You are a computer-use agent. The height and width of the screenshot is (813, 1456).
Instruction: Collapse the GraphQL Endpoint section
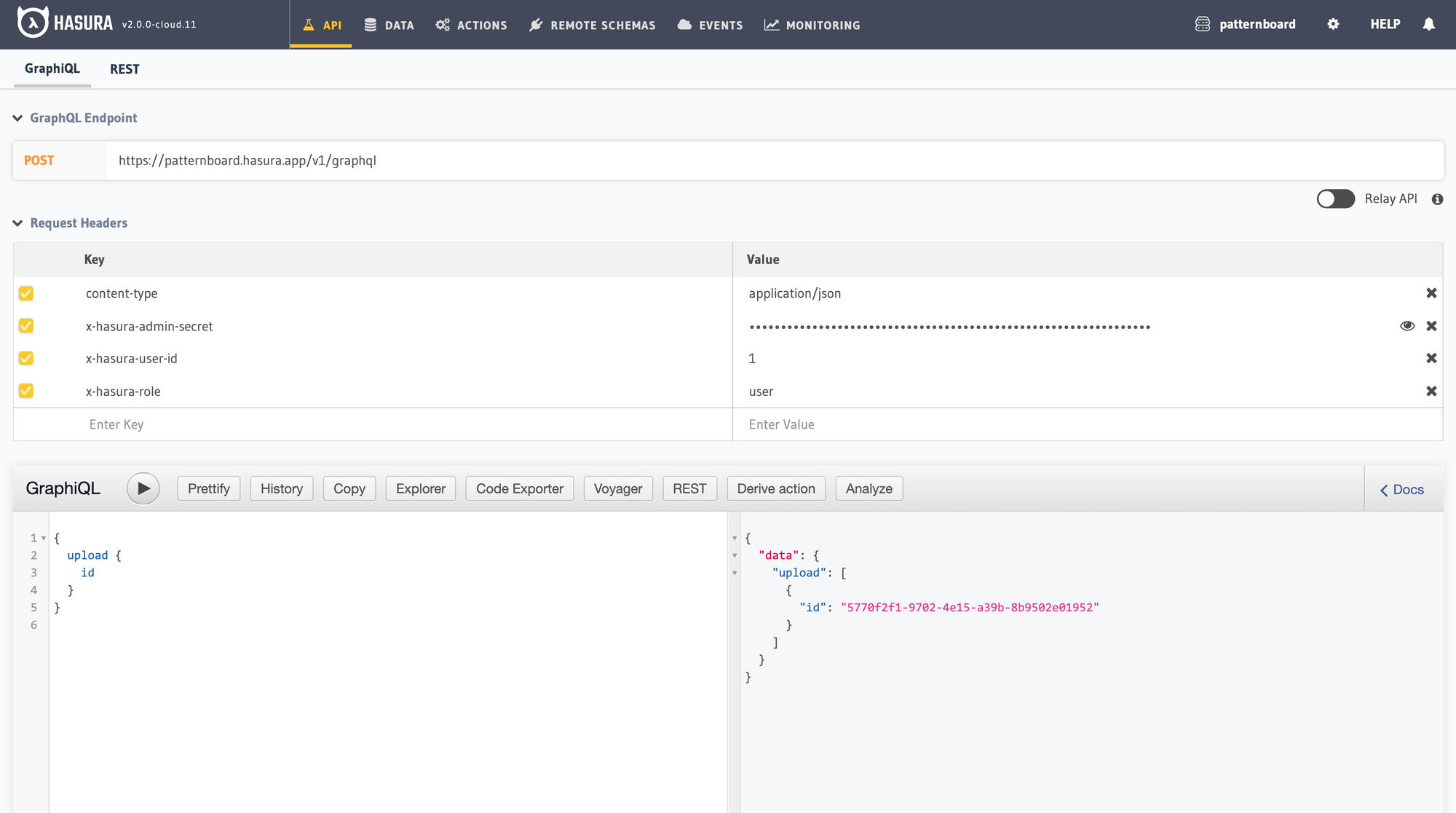point(17,118)
